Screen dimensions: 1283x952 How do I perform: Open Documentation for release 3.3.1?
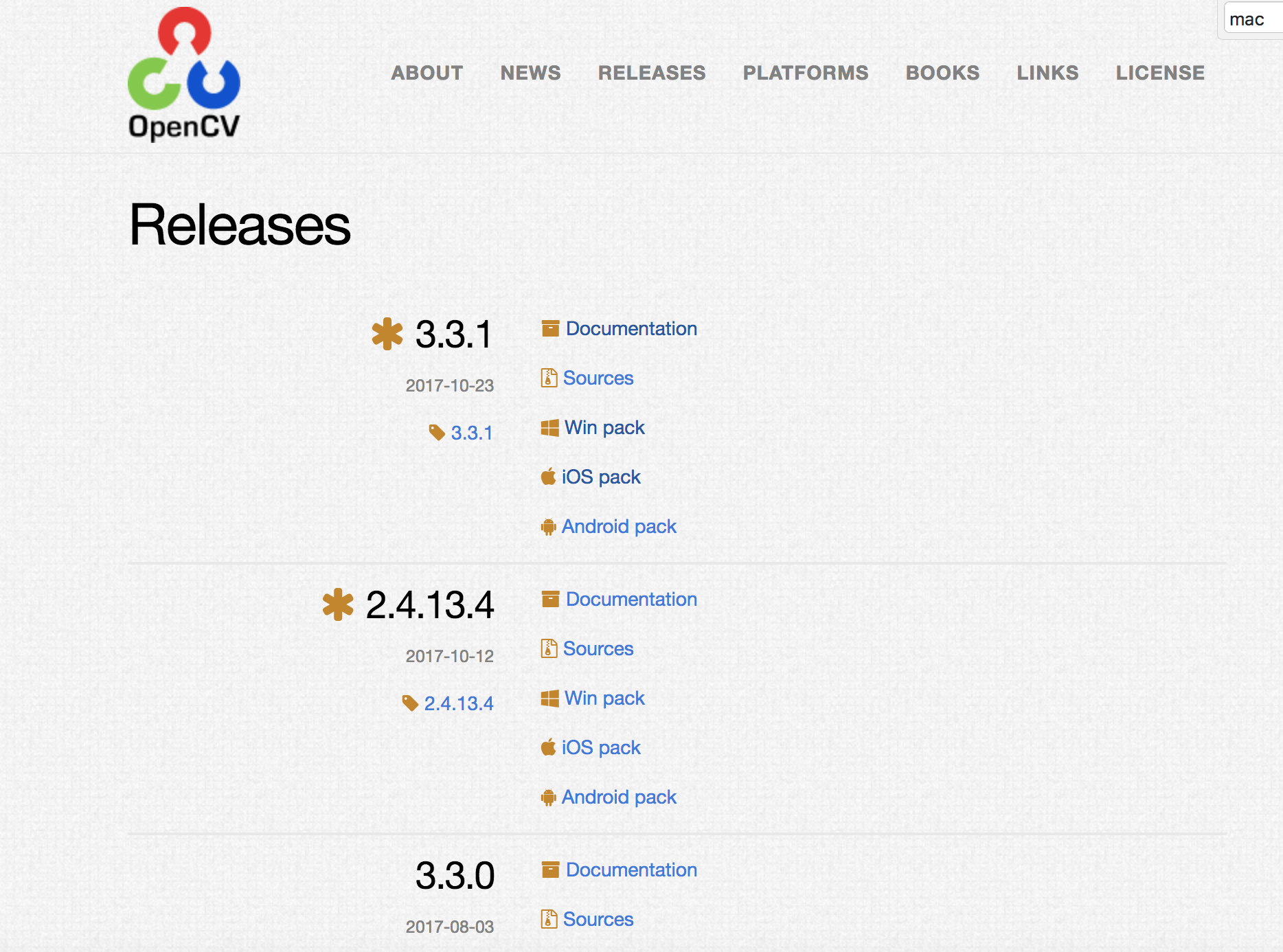tap(631, 328)
